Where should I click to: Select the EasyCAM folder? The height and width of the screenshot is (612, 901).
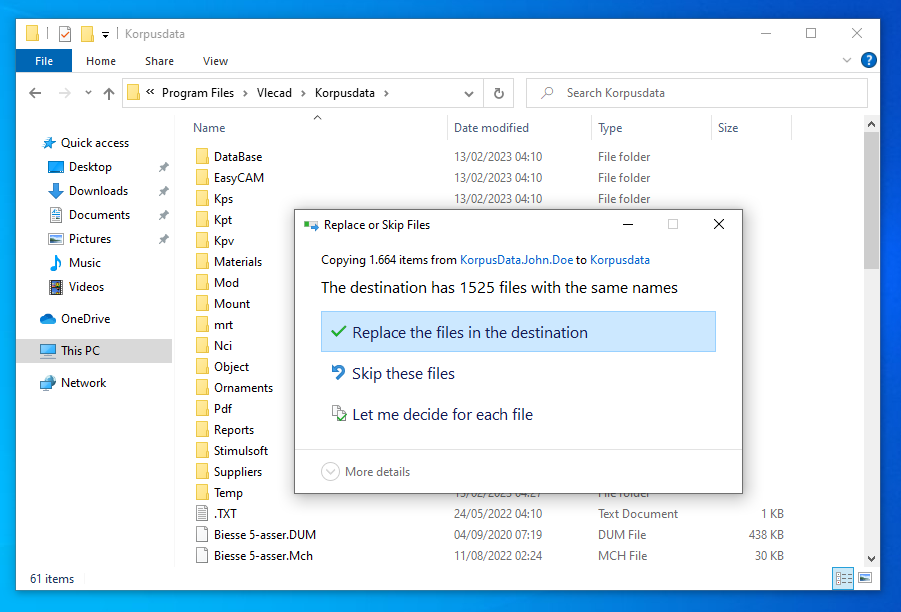point(238,178)
